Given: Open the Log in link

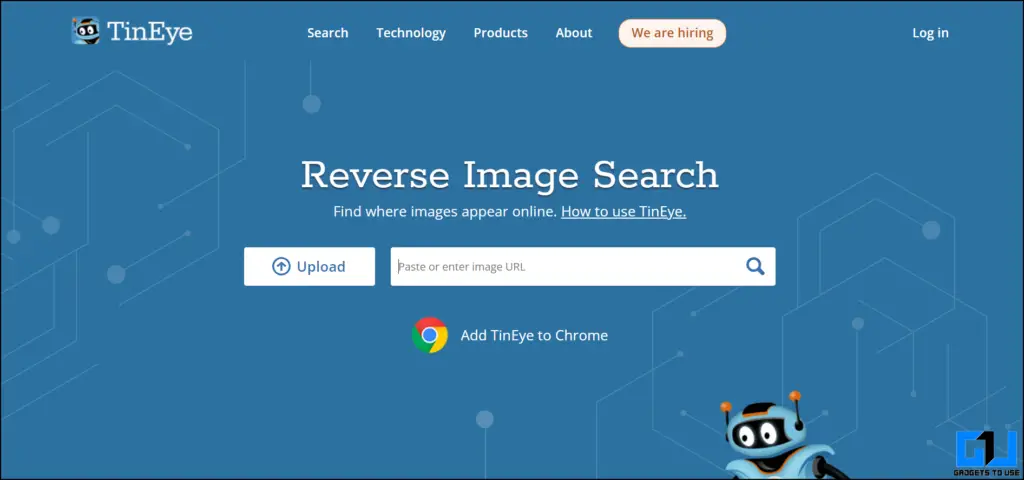Looking at the screenshot, I should tap(931, 33).
